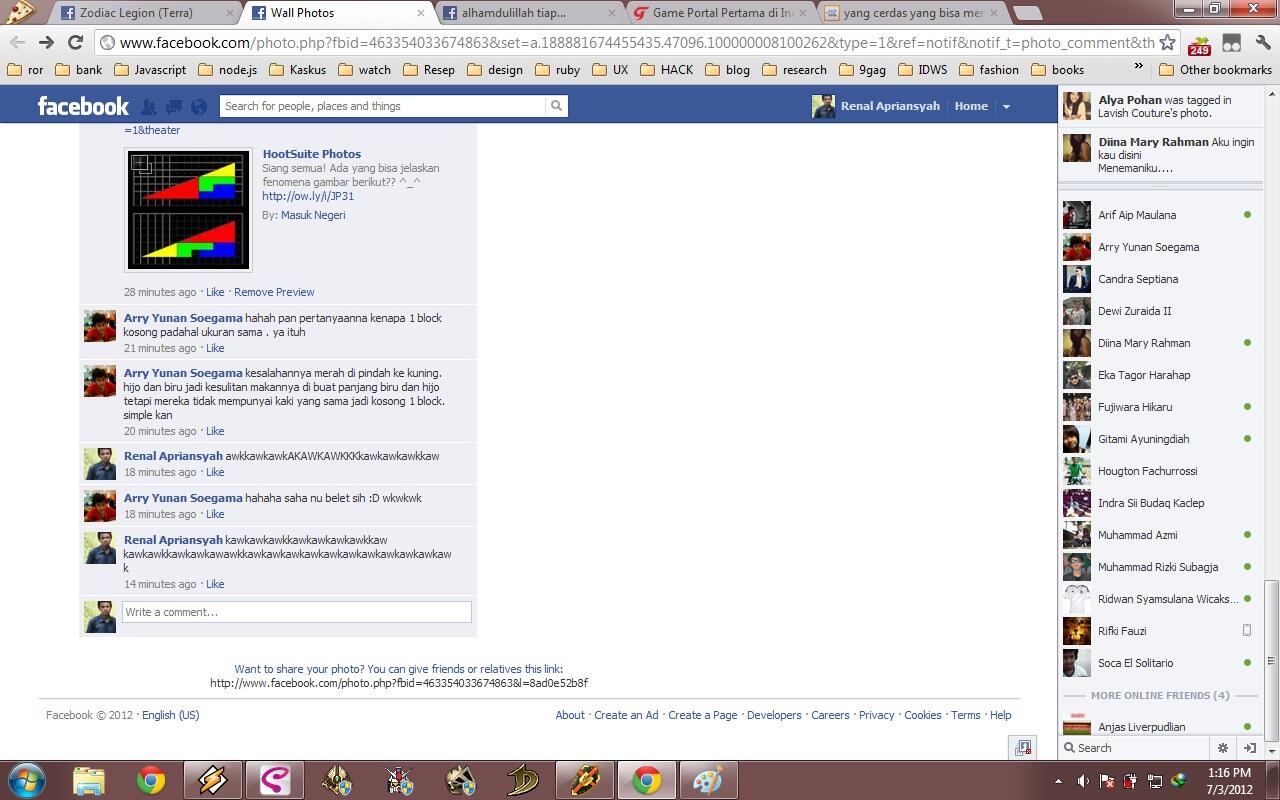
Task: Click the chat popup icon near the footer
Action: pyautogui.click(x=1022, y=747)
